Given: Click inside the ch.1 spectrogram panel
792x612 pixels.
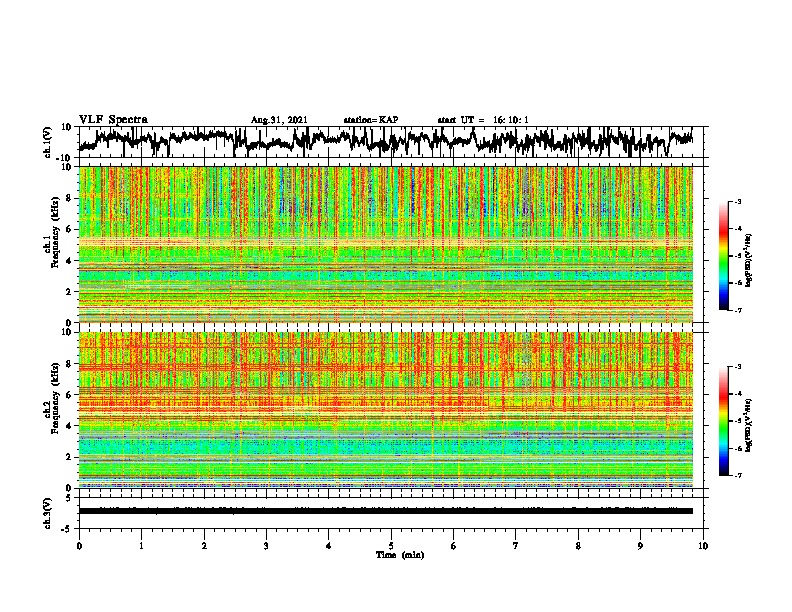Looking at the screenshot, I should 386,244.
